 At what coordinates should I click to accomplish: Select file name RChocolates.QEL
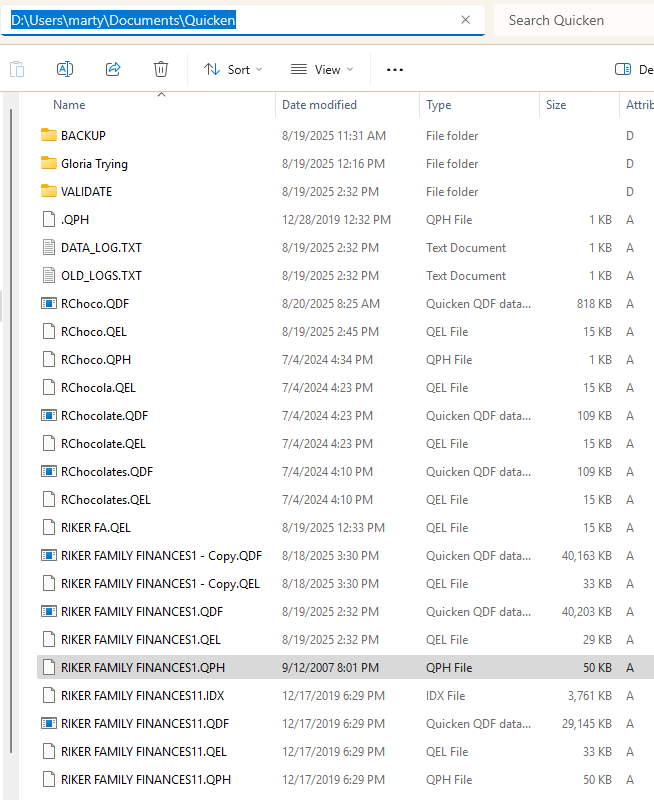[106, 500]
